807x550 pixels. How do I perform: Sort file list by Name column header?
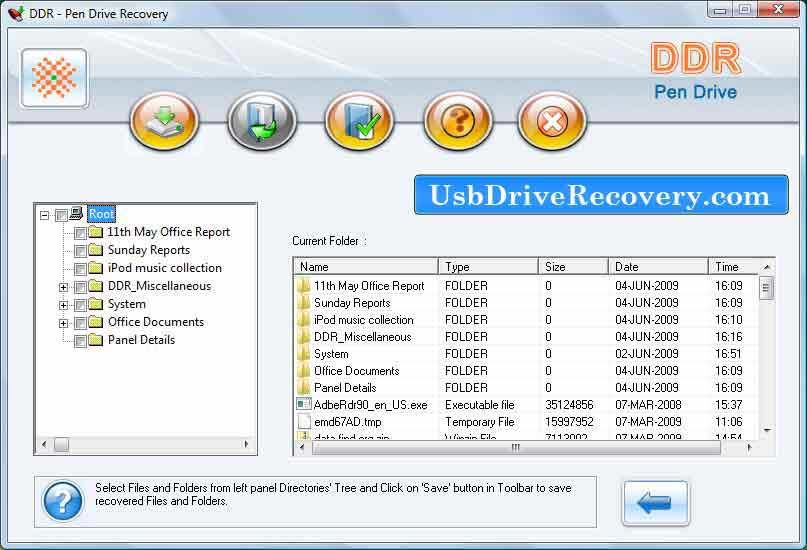(366, 267)
